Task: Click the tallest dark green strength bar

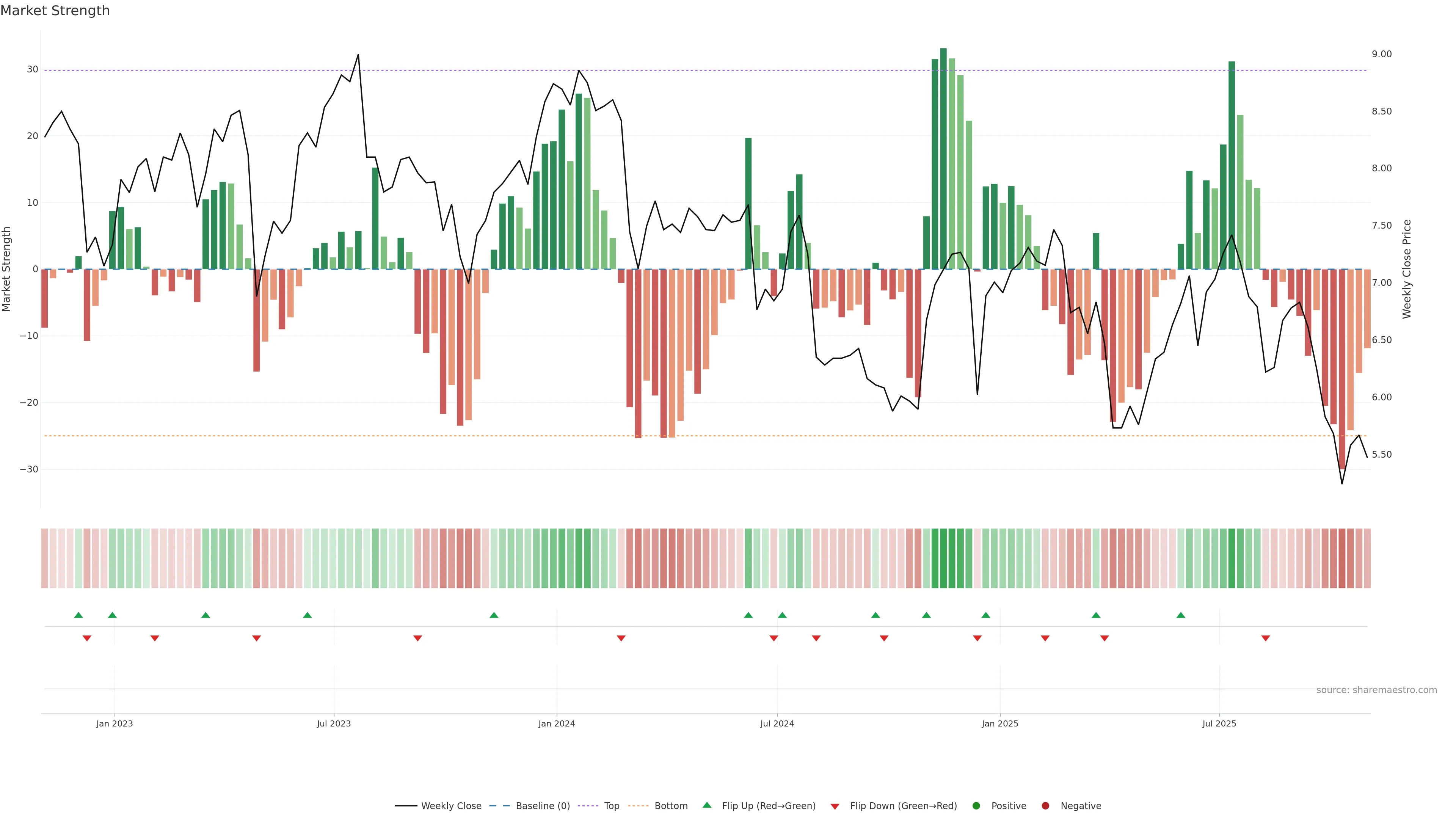Action: [x=943, y=158]
